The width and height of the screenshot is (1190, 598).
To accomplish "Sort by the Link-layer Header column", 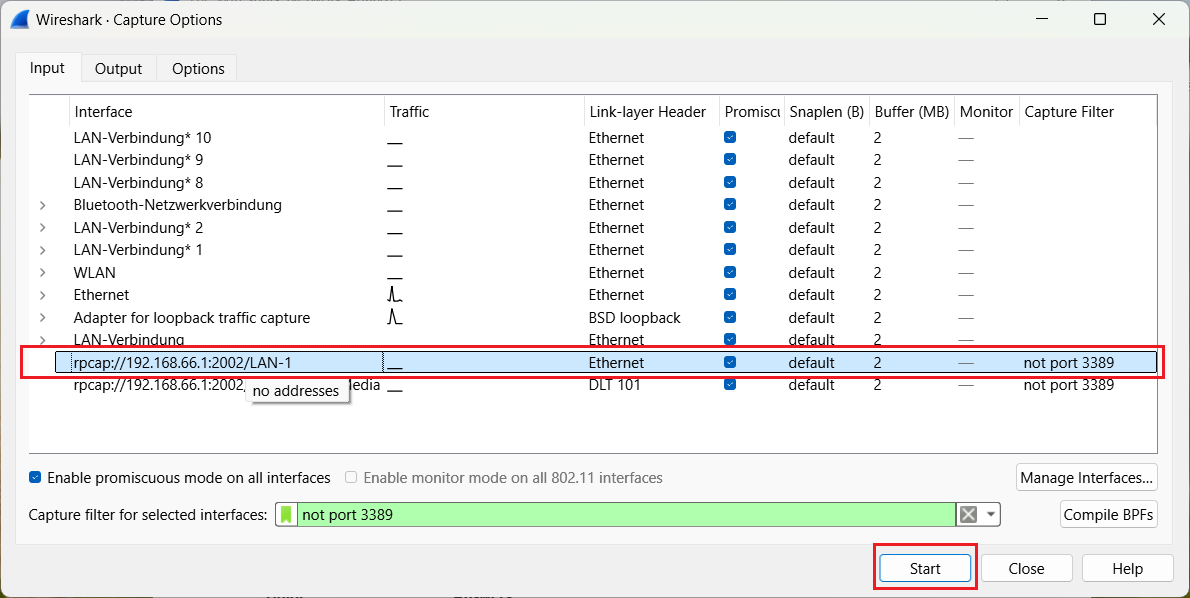I will point(647,112).
